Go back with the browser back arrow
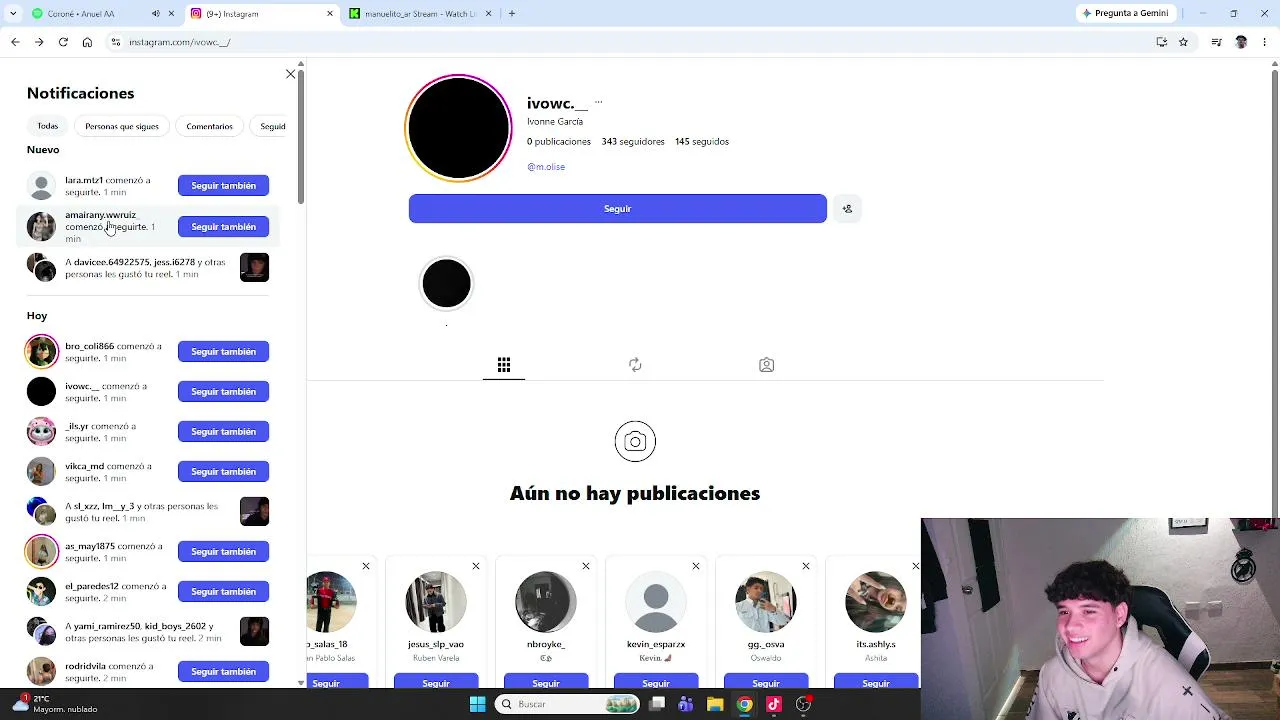Image resolution: width=1280 pixels, height=720 pixels. coord(15,42)
